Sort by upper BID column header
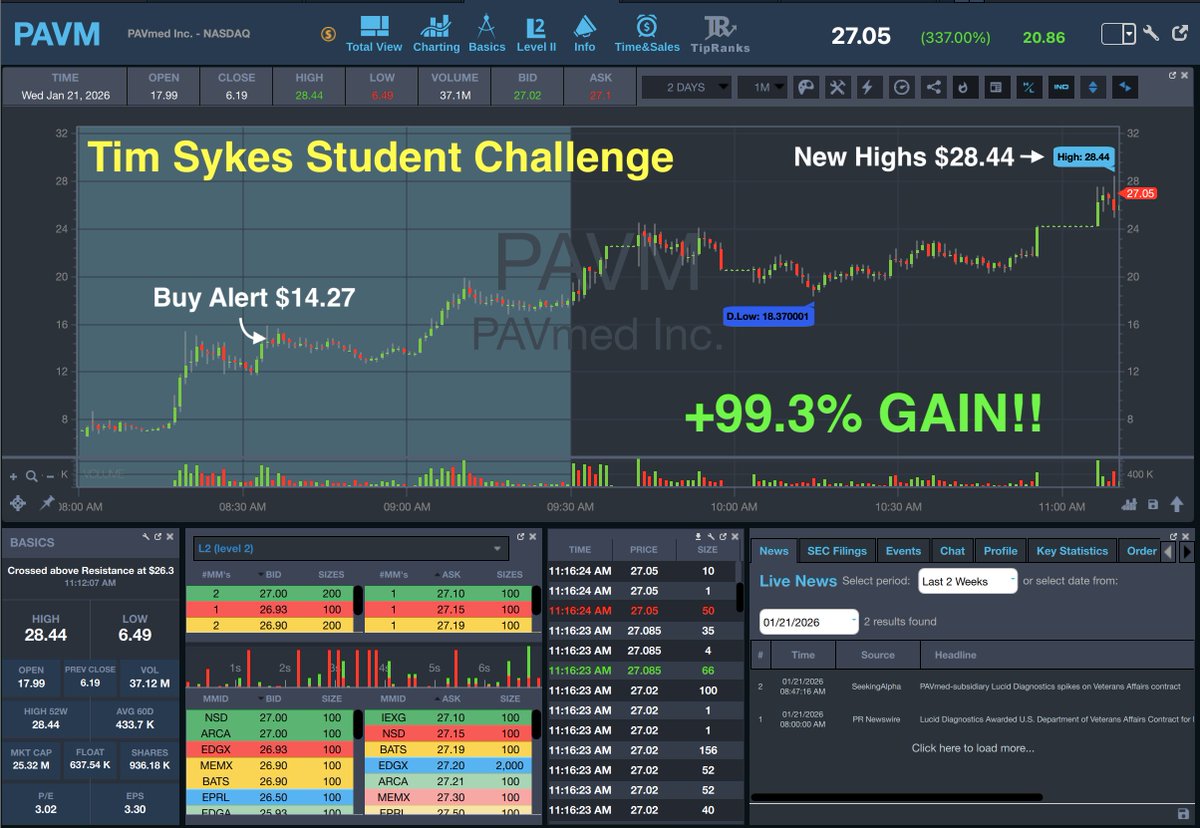The height and width of the screenshot is (828, 1200). [273, 575]
